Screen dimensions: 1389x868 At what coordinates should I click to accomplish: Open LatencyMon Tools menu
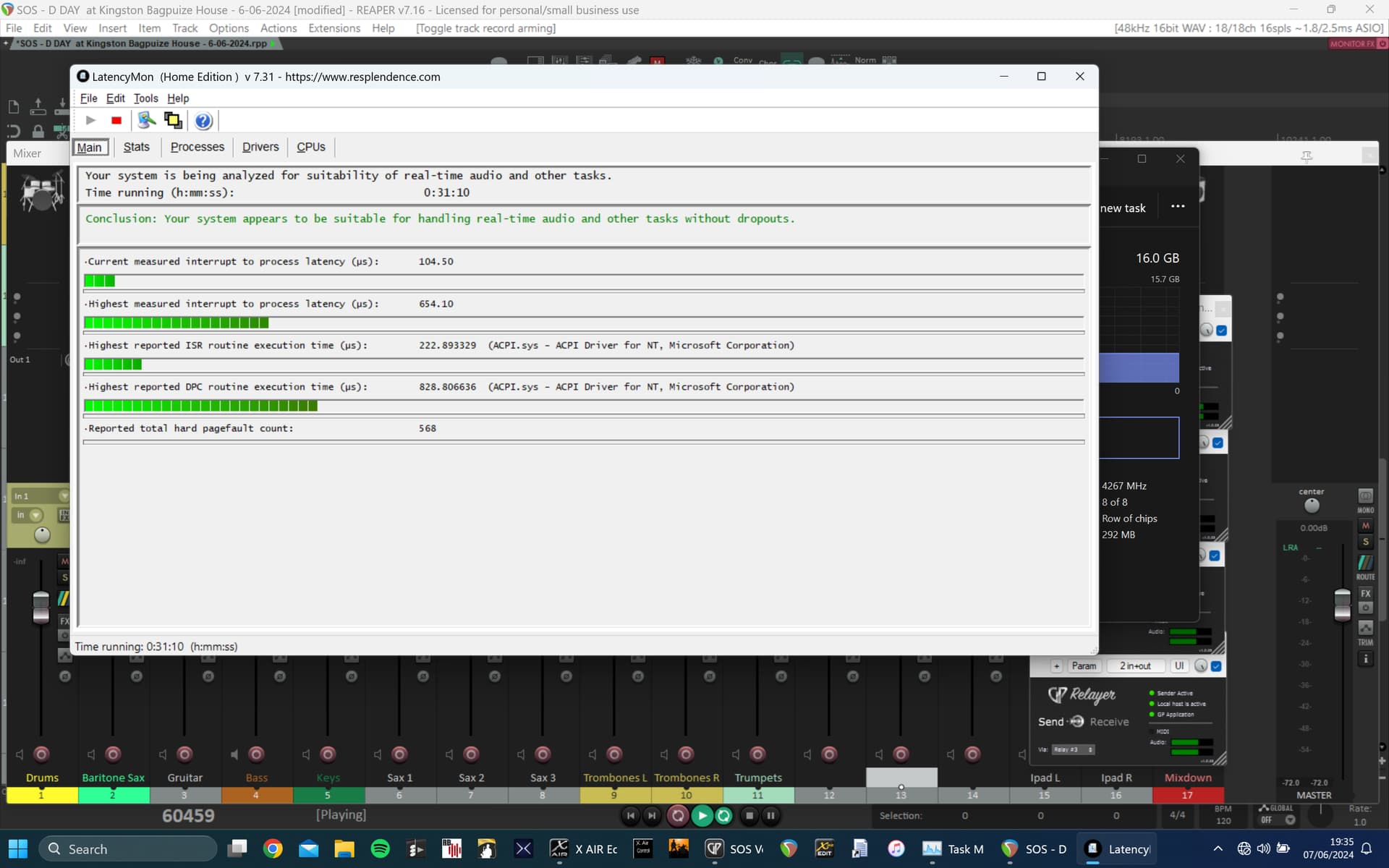click(x=145, y=98)
